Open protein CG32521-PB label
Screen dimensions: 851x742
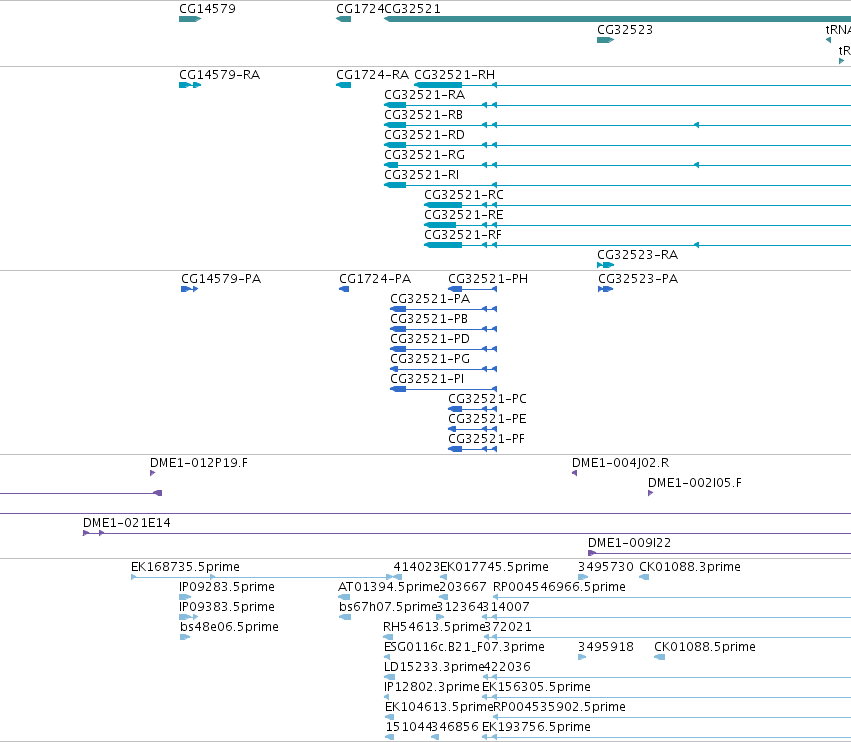[429, 319]
